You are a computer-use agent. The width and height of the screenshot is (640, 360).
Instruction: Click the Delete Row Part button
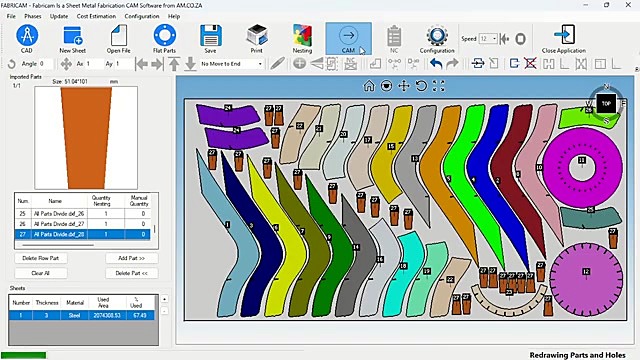click(41, 258)
